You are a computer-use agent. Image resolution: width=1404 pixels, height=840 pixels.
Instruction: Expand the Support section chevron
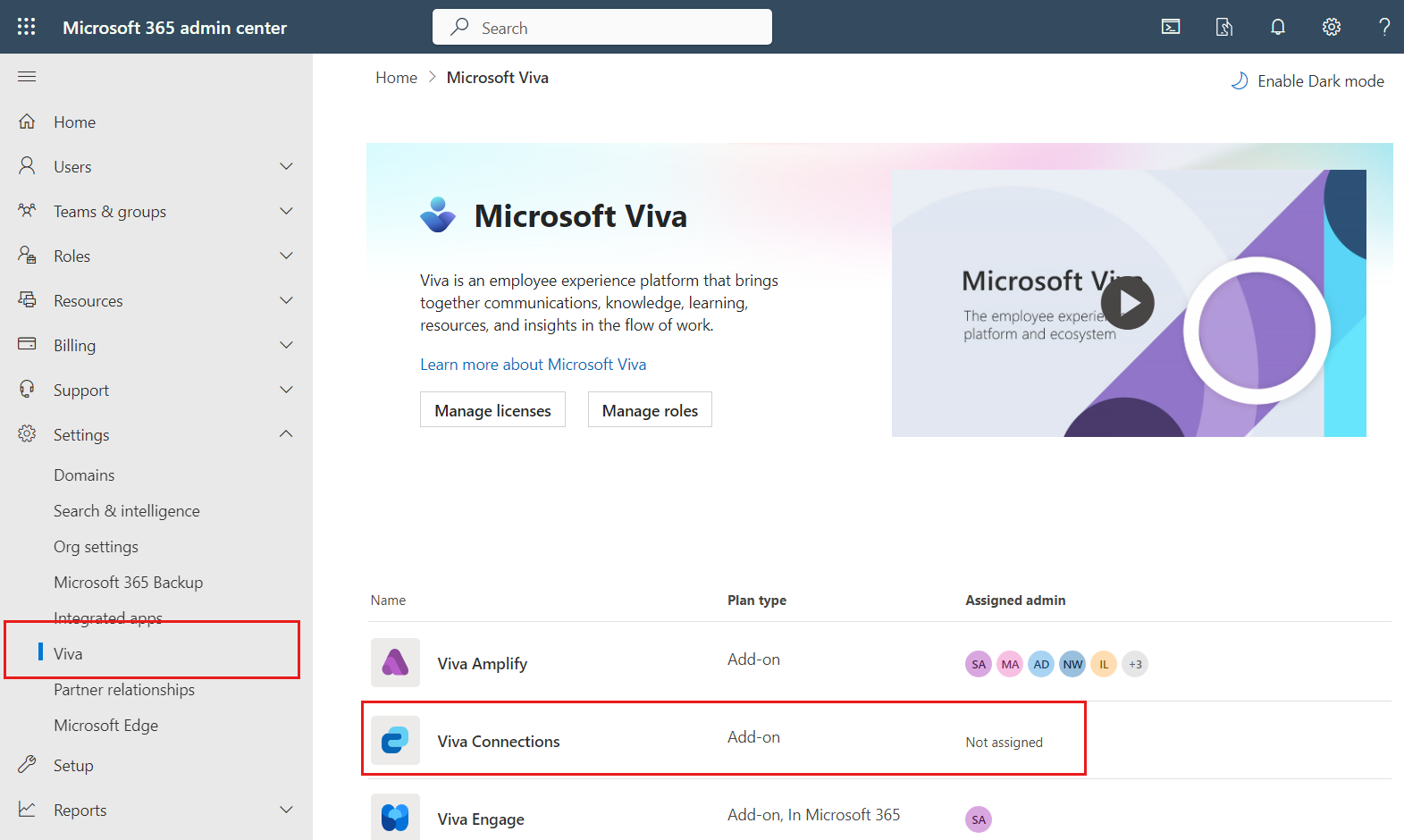coord(286,390)
